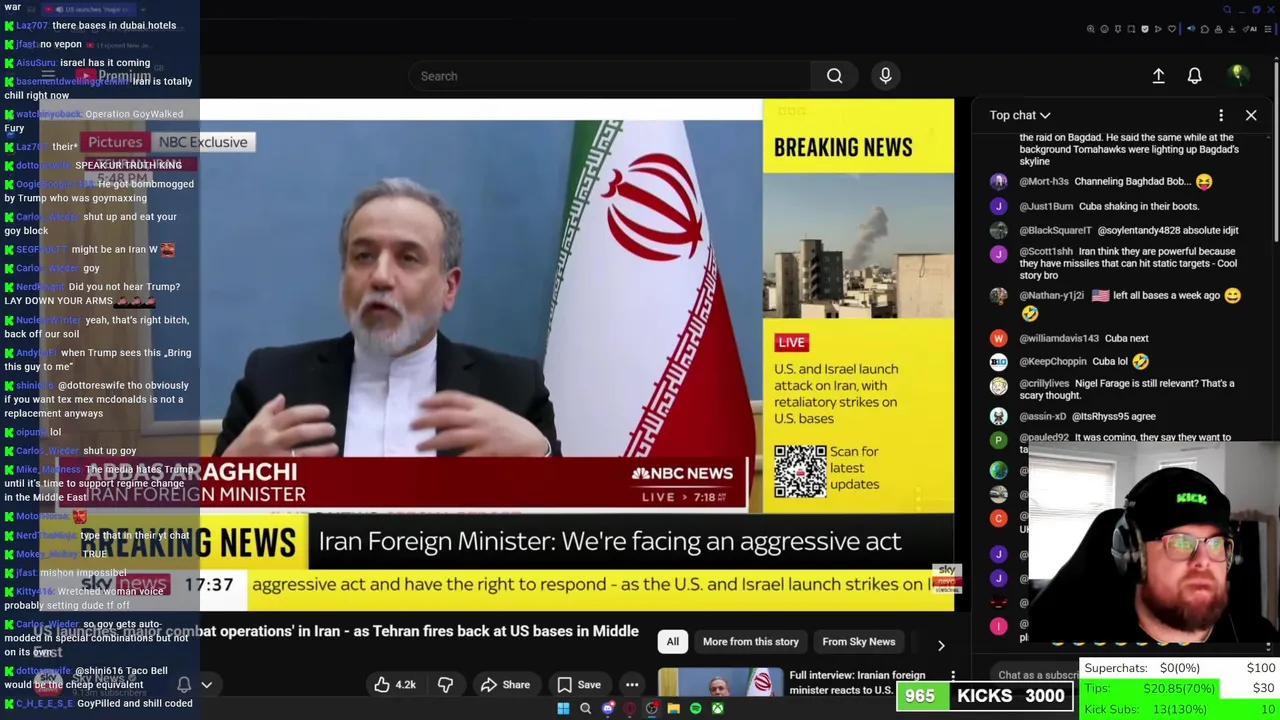Open the Windows Start button
Viewport: 1280px width, 720px height.
coord(563,708)
